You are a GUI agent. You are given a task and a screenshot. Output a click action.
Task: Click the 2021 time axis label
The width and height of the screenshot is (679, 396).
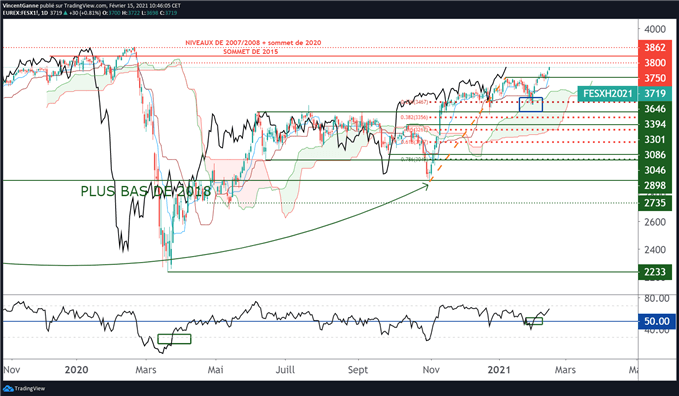499,370
